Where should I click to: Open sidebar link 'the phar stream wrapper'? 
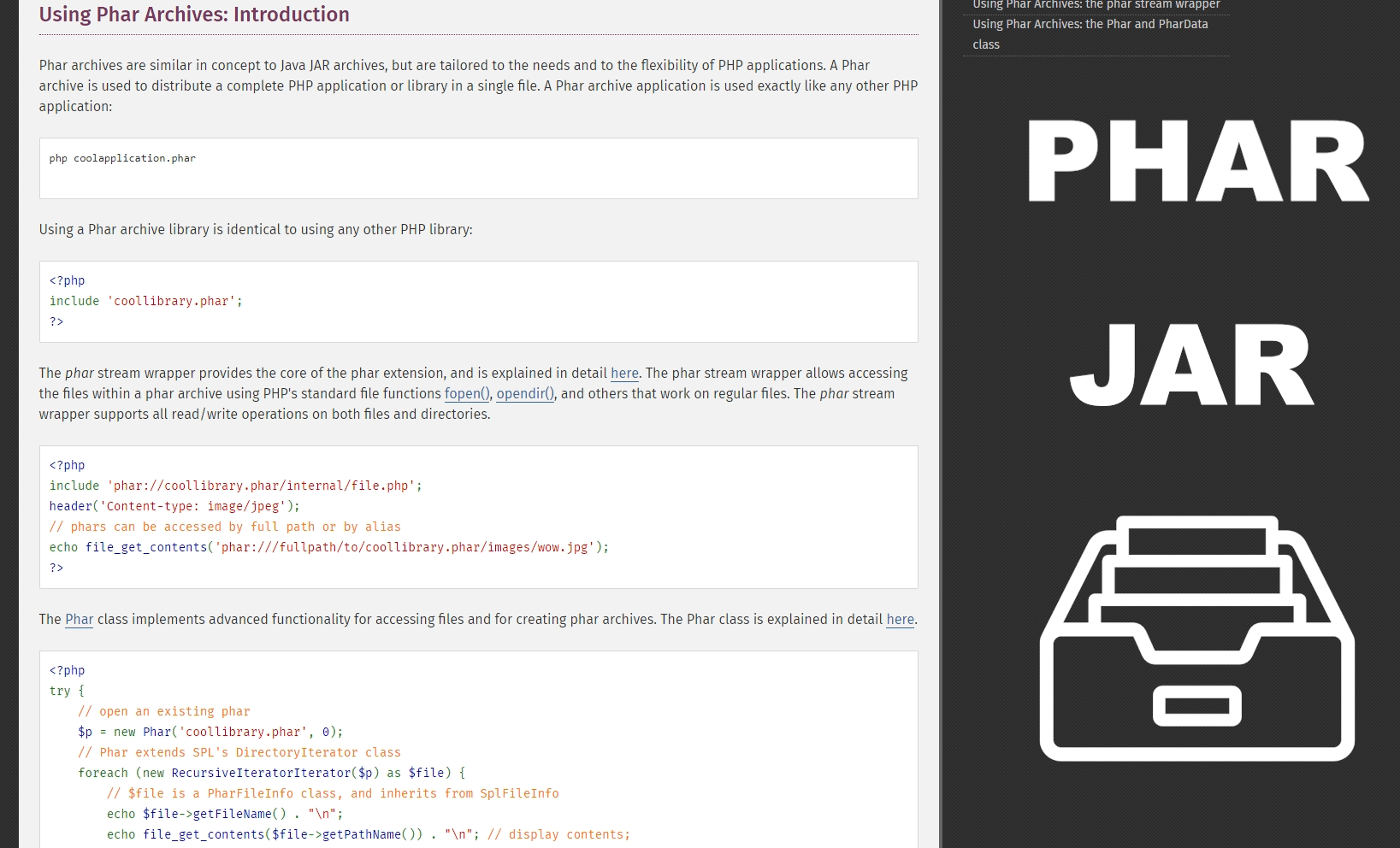1096,4
